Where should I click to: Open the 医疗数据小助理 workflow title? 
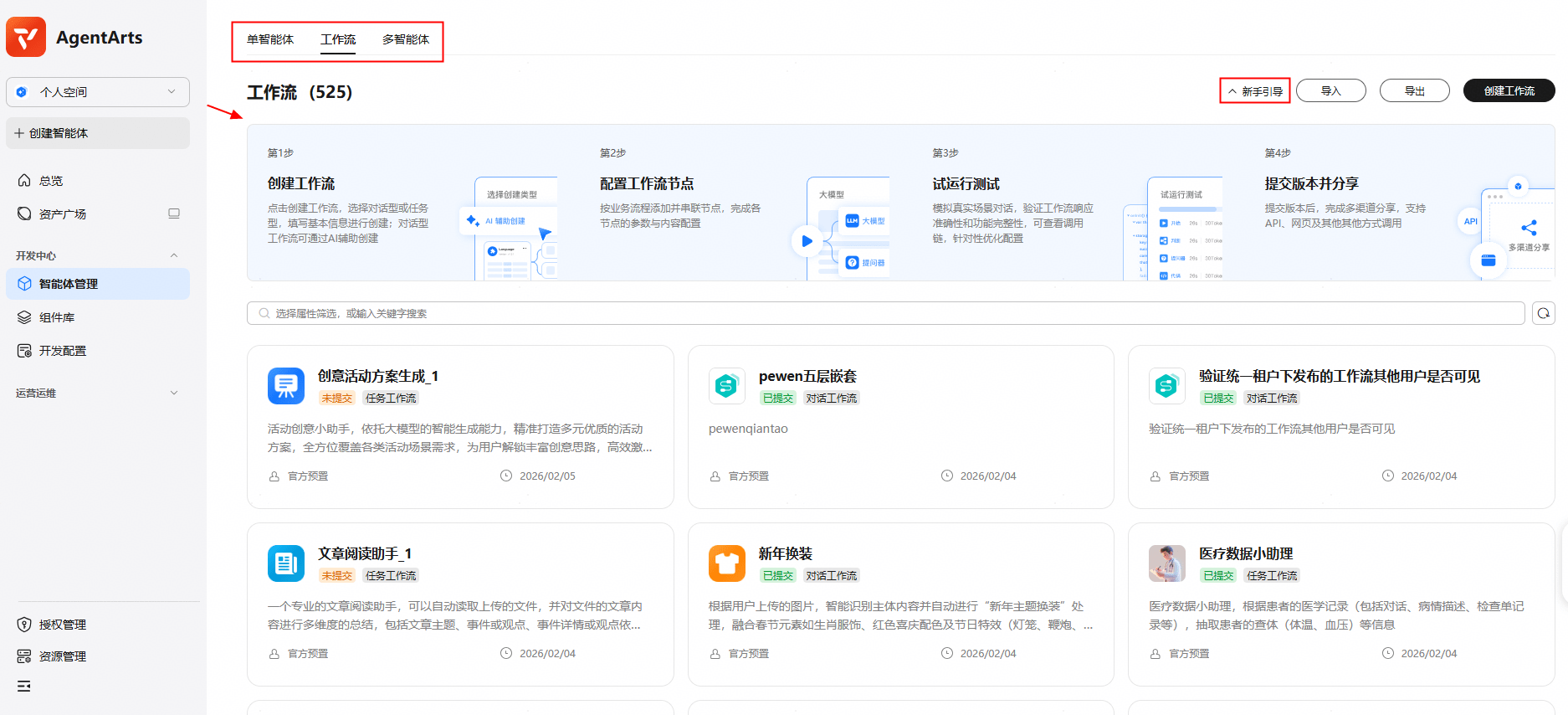(x=1246, y=554)
